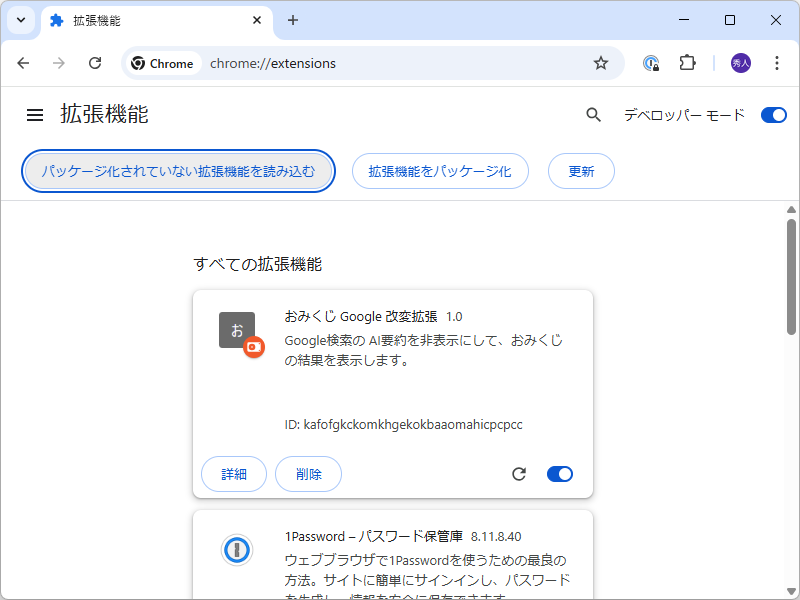Open Chrome's three-dot menu
This screenshot has width=800, height=600.
777,62
